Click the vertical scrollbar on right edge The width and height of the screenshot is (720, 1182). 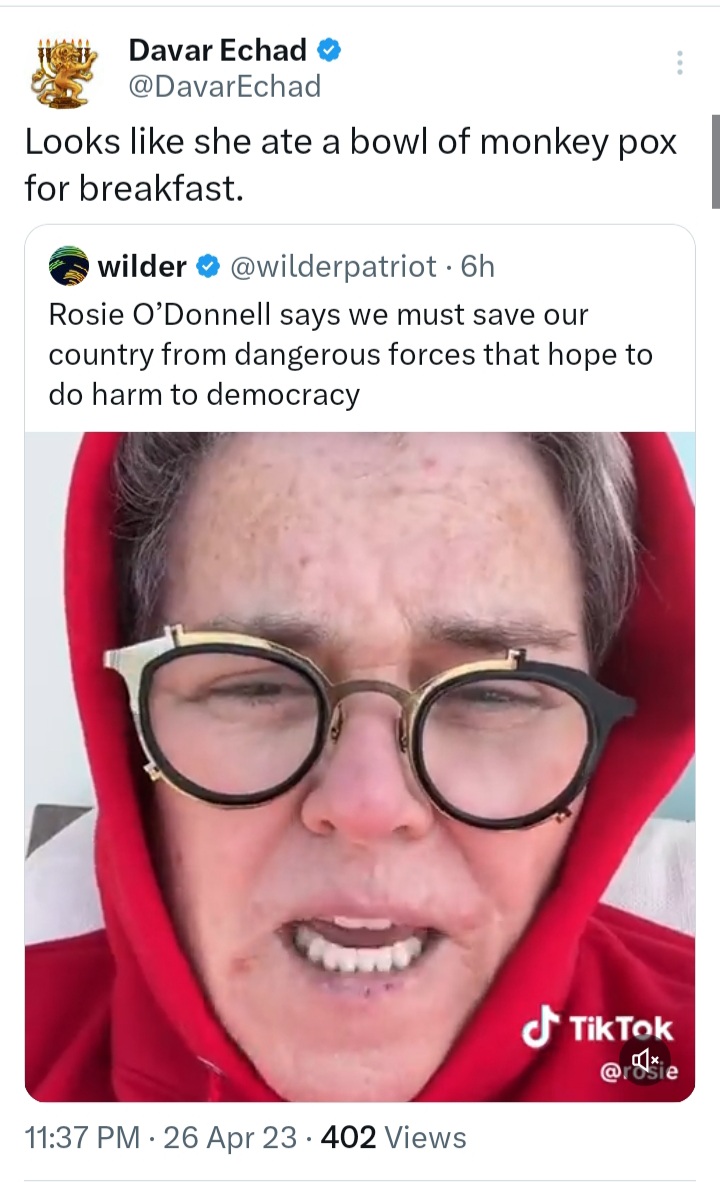tap(715, 161)
